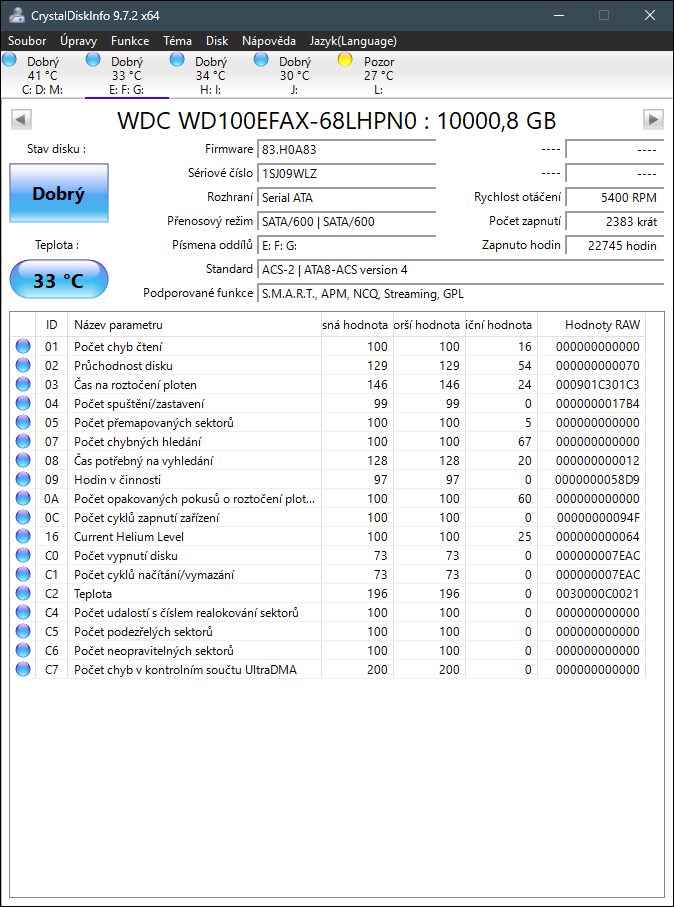
Task: Click status icon for Počet chybných hledání
Action: tap(23, 441)
